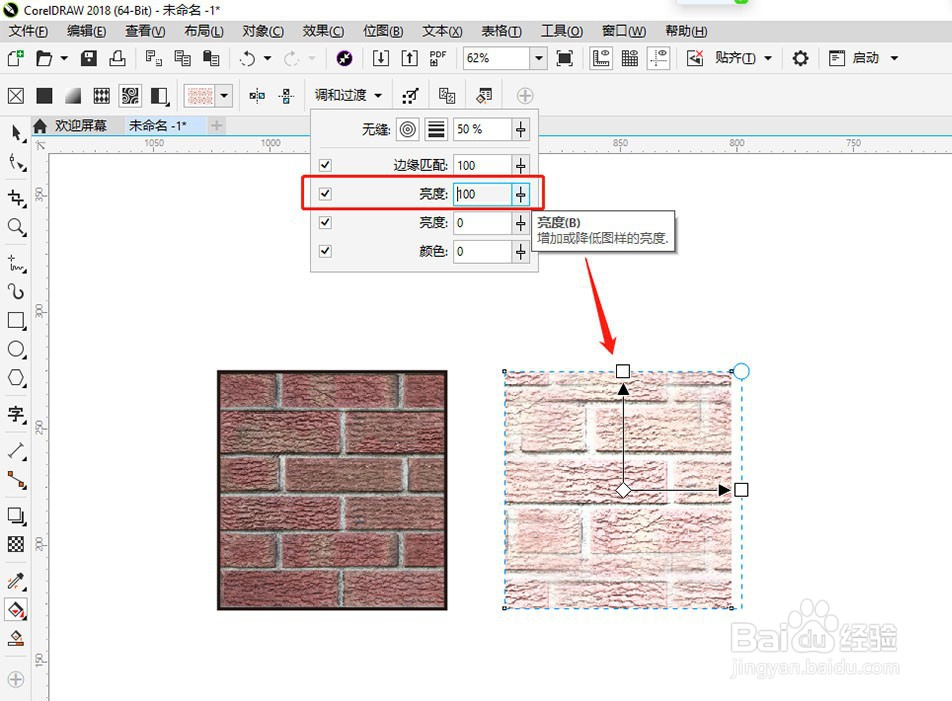Screen dimensions: 952x701
Task: Click the fill center diamond handle
Action: (623, 490)
